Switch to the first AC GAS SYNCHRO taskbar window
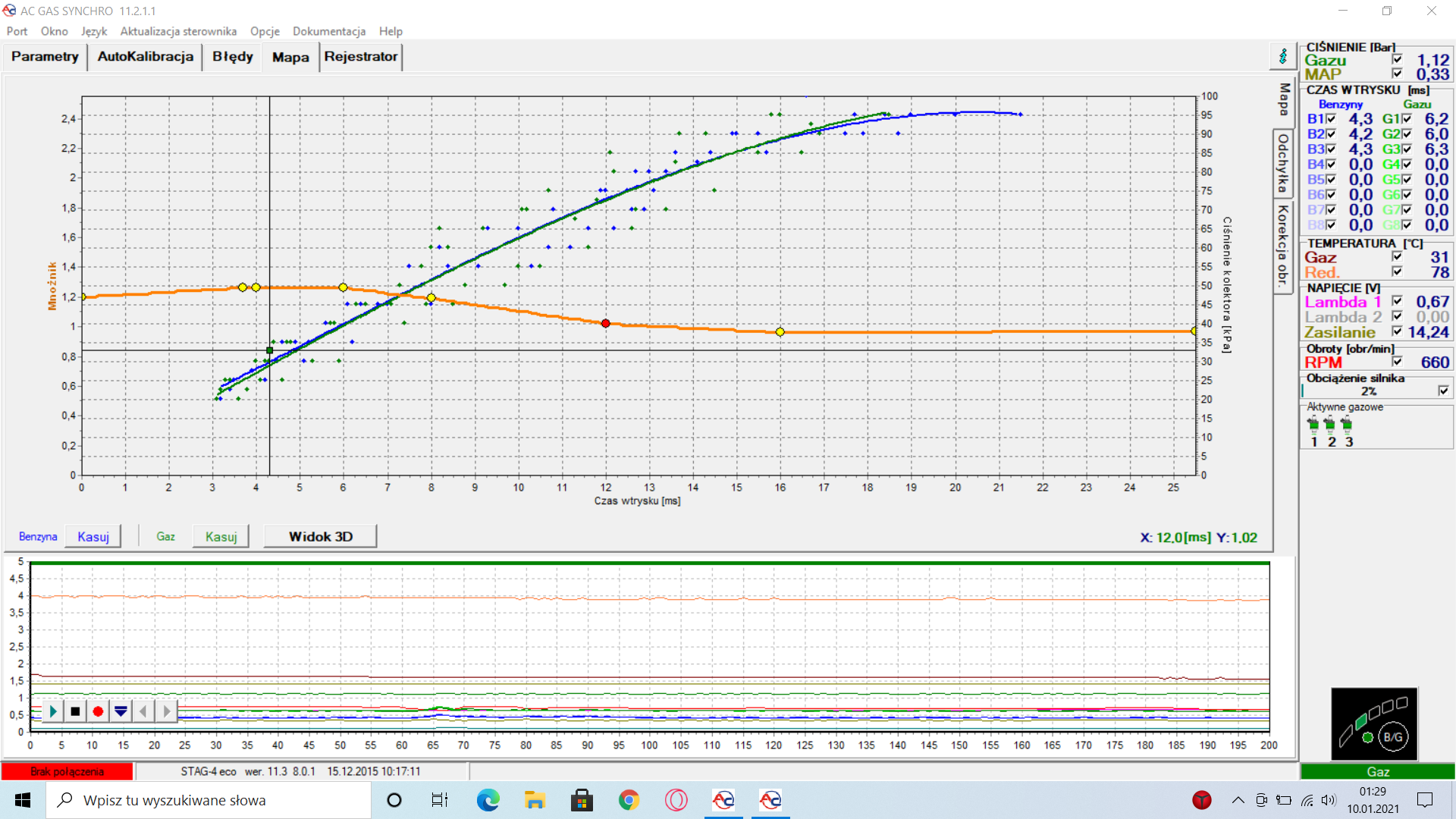The width and height of the screenshot is (1456, 819). (723, 800)
